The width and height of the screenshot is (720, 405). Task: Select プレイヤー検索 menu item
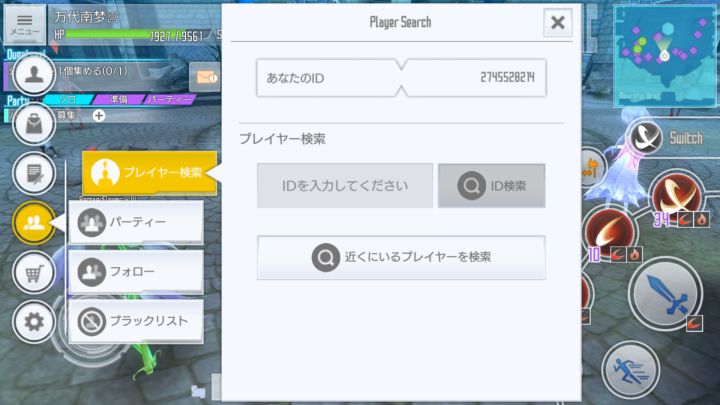coord(150,173)
